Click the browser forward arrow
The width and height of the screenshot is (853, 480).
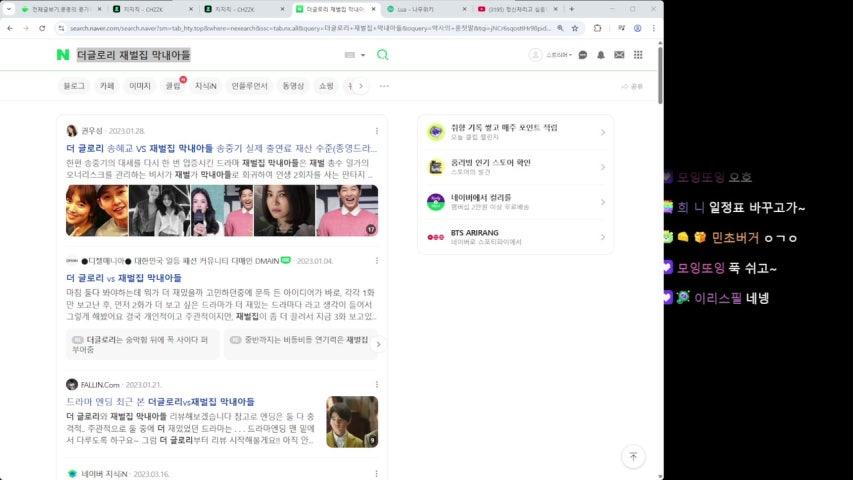[26, 28]
